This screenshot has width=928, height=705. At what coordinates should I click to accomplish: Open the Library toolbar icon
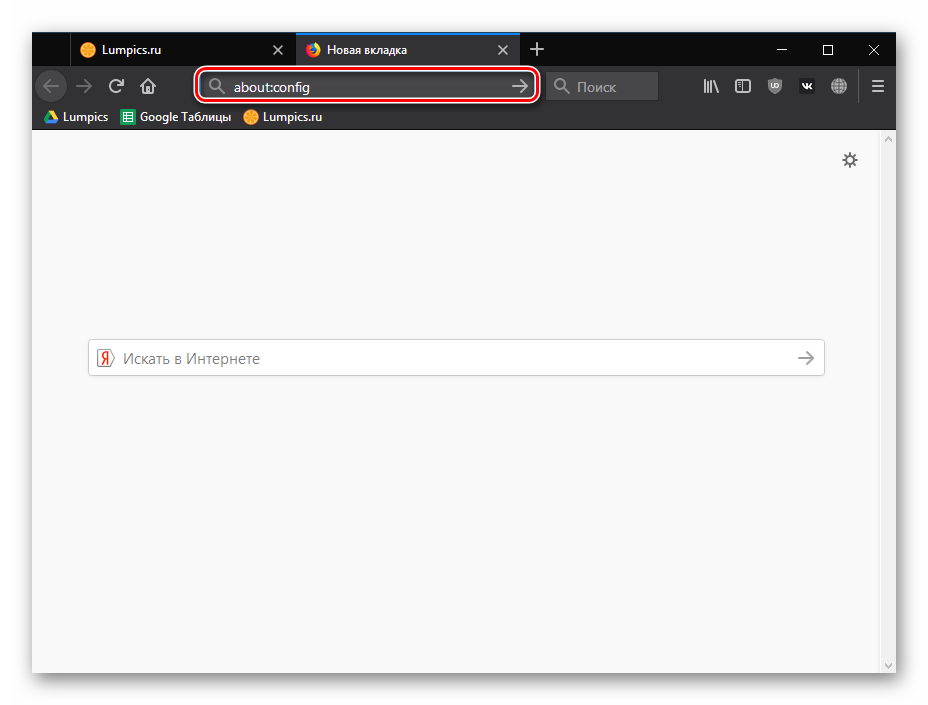coord(711,86)
